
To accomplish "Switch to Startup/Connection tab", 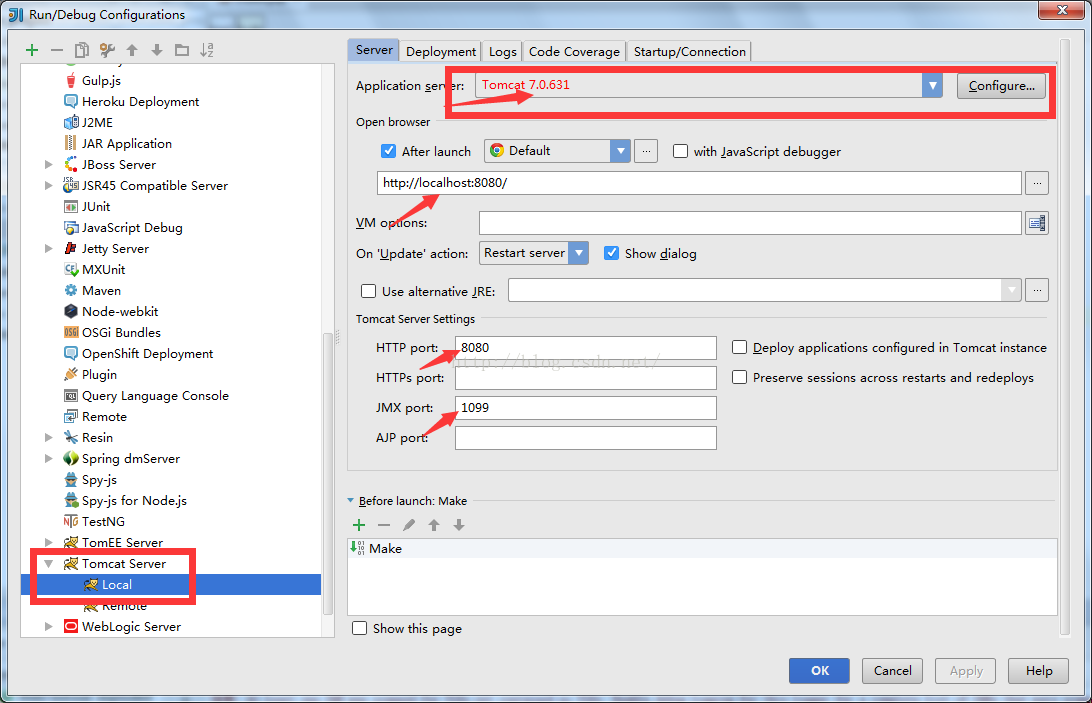I will click(x=689, y=51).
